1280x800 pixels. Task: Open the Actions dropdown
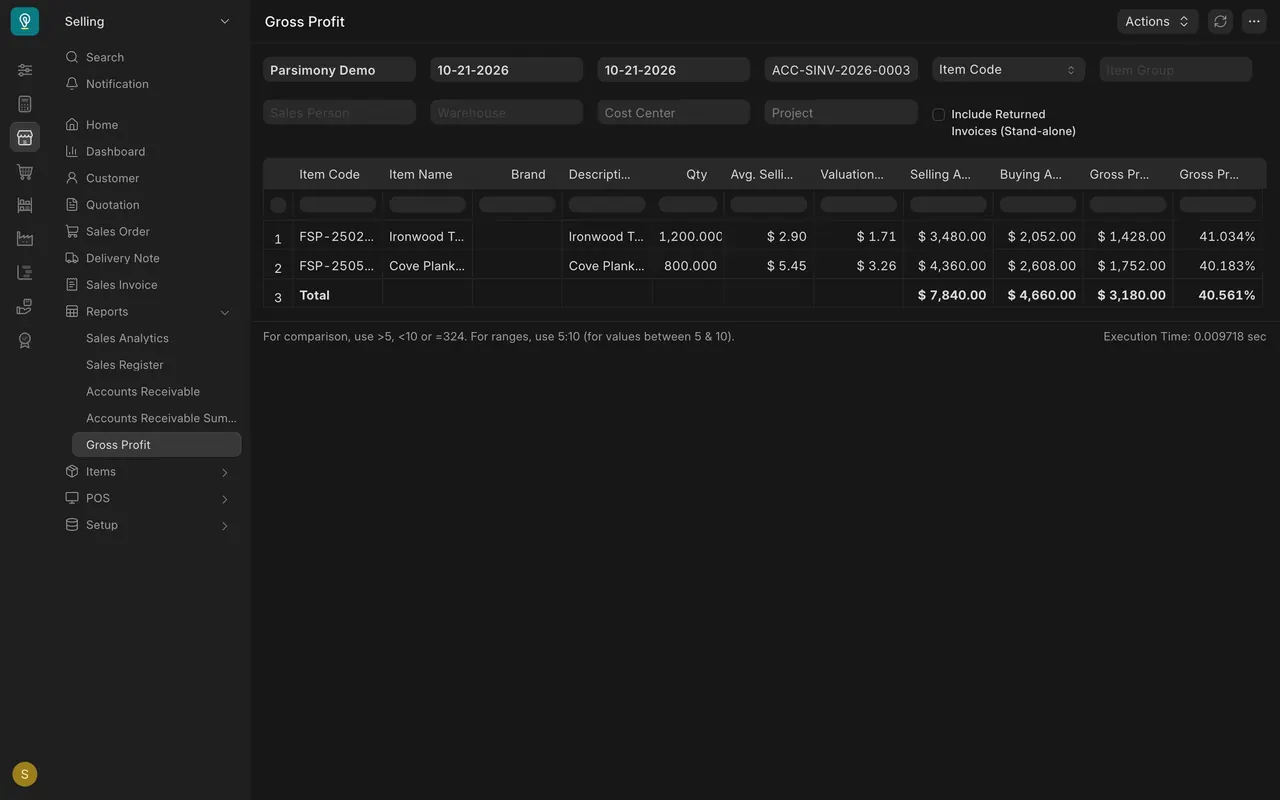(1157, 21)
